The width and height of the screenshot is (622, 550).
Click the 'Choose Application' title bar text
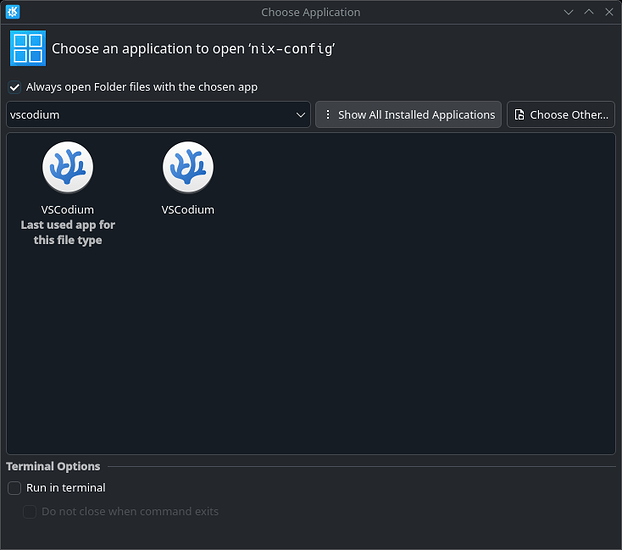tap(310, 12)
